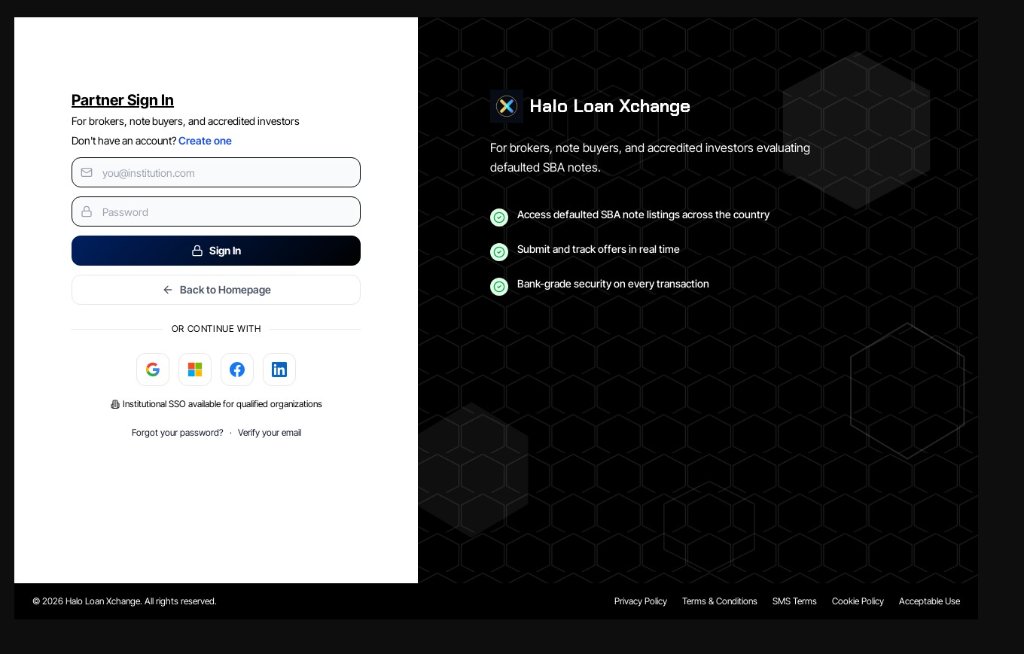
Task: Click checkmark icon beside track offers
Action: click(x=499, y=252)
